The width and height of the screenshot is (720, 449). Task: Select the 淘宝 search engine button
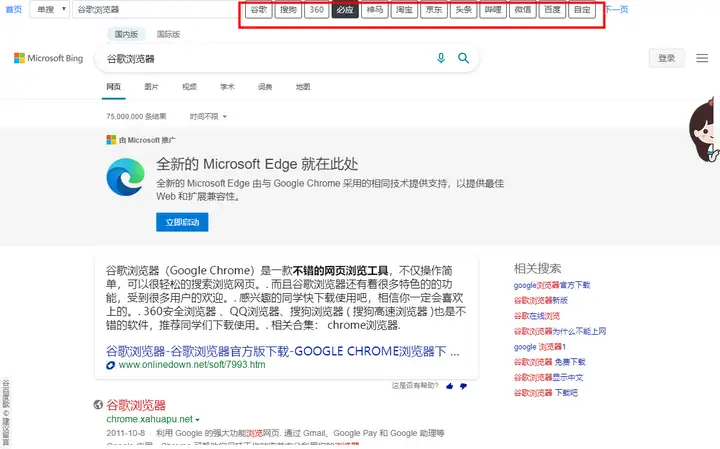pos(404,10)
